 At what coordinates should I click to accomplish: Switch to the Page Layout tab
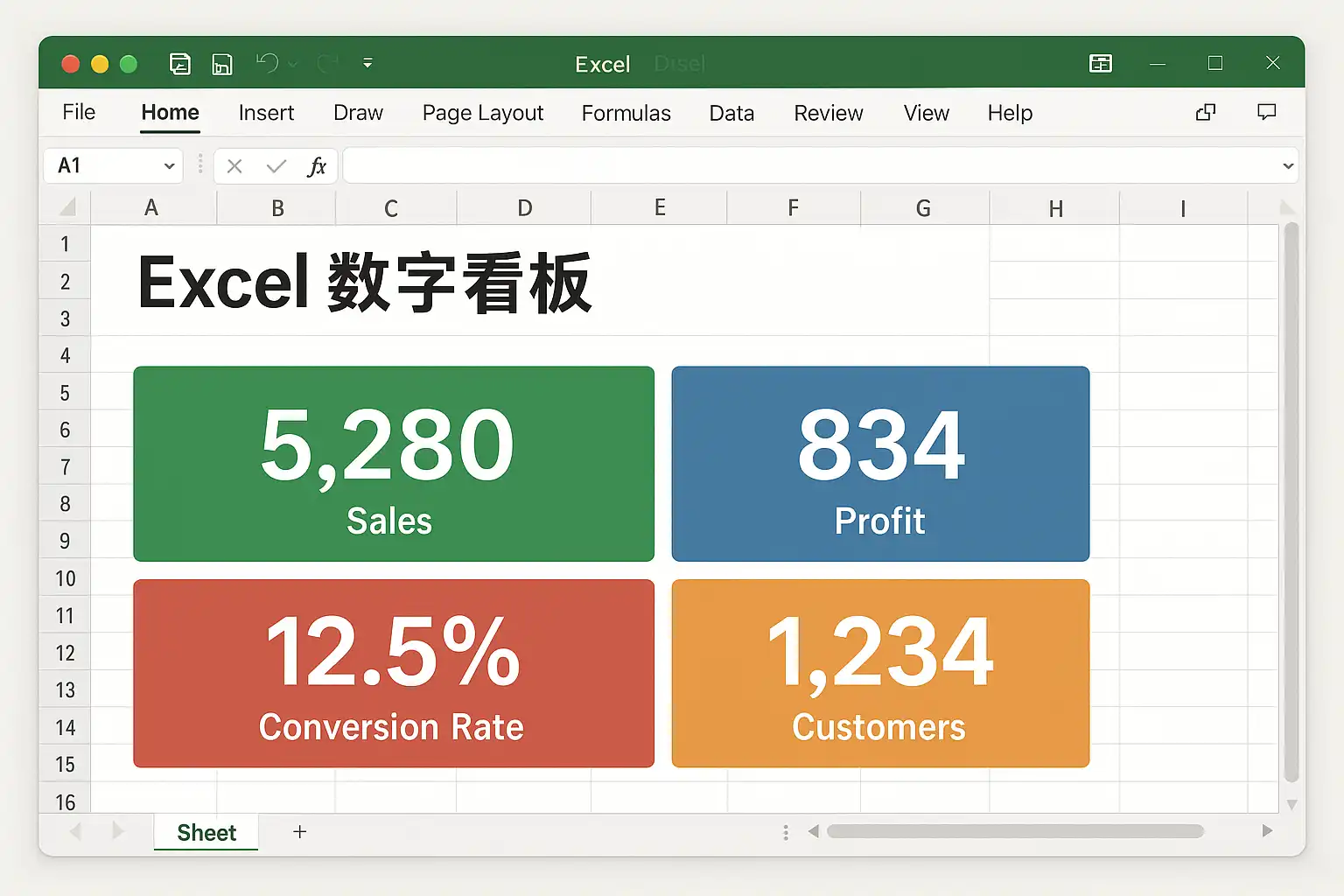coord(482,113)
